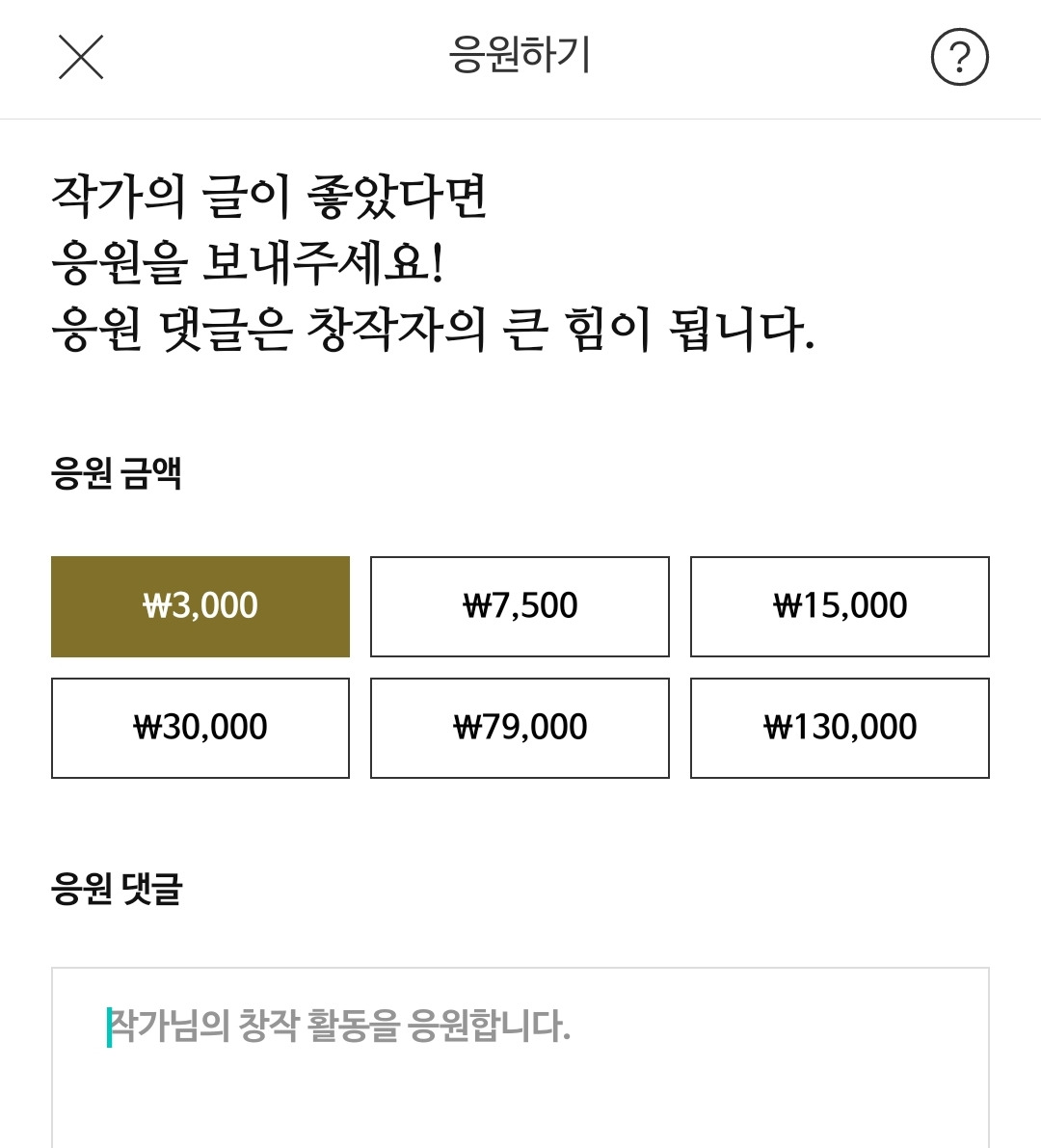Click the 응원 댓글 section label
This screenshot has width=1041, height=1148.
(x=117, y=889)
